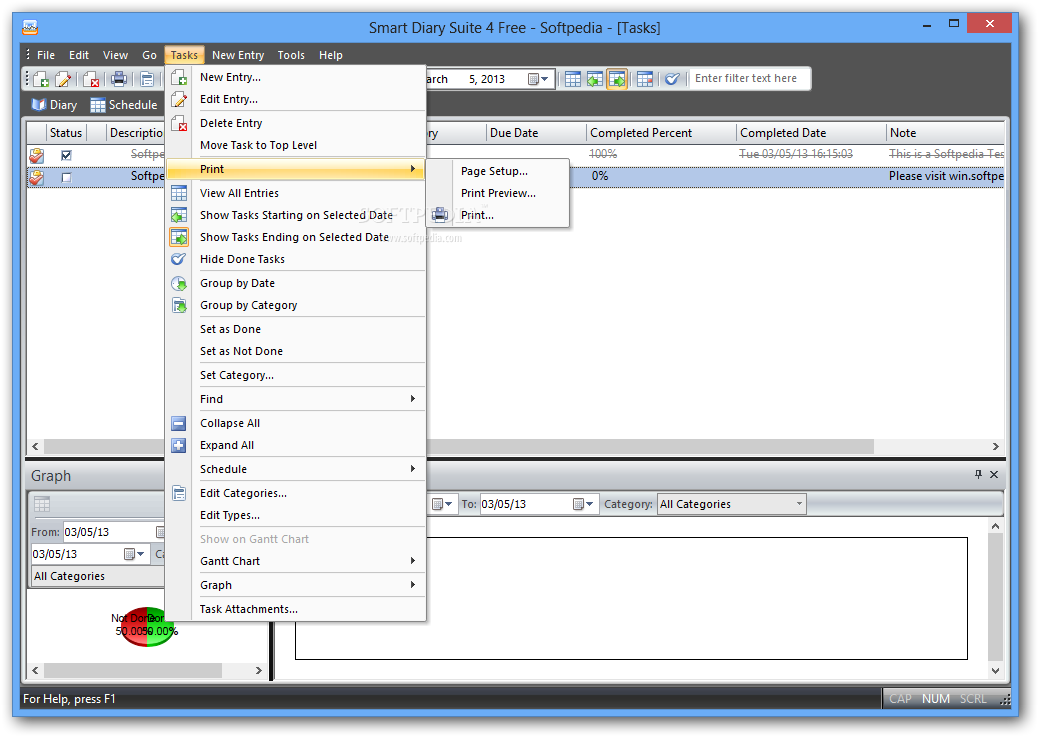Click the filter text input field
Viewport: 1039px width, 737px height.
(x=749, y=79)
